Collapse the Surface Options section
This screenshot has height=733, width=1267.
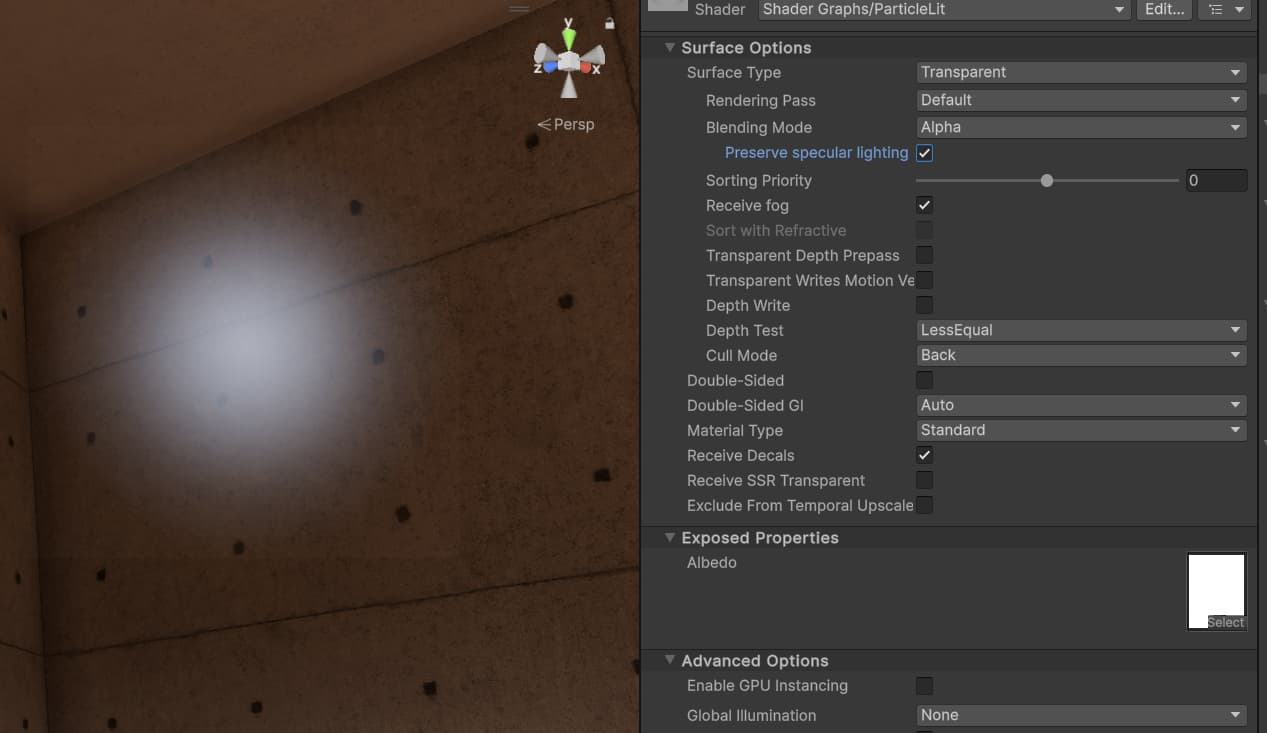(x=669, y=47)
